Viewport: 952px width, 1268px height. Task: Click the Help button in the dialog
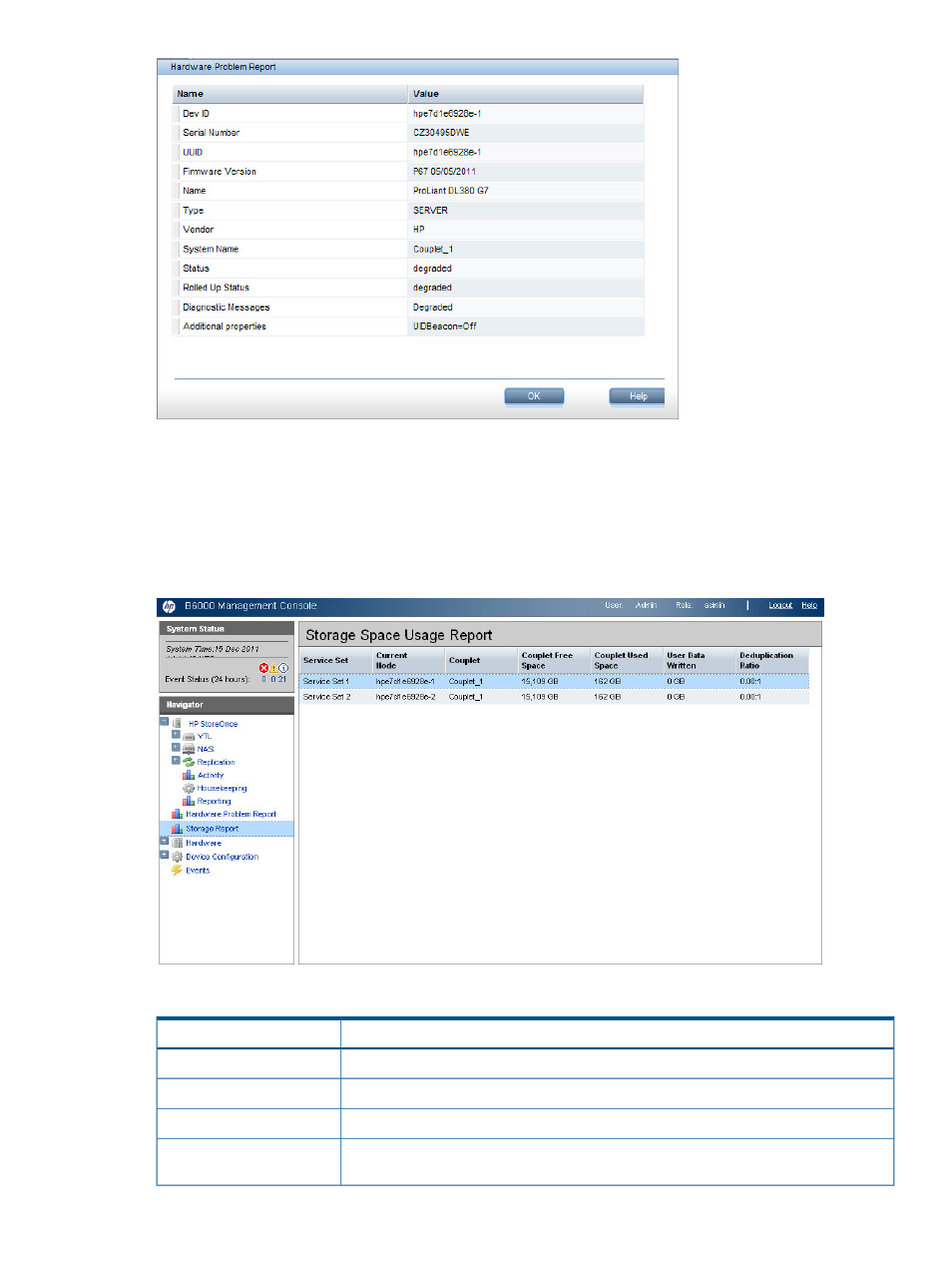638,396
